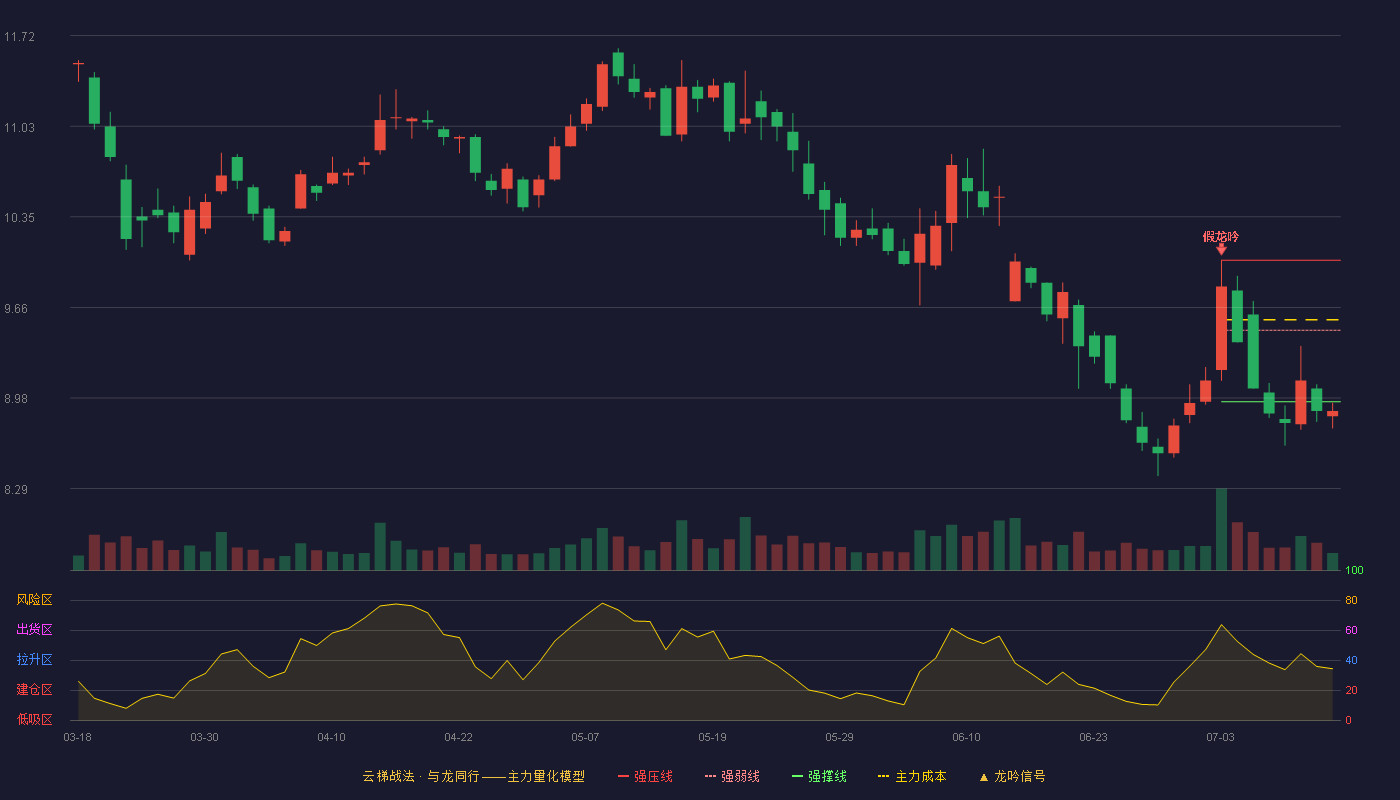Image resolution: width=1400 pixels, height=800 pixels.
Task: Click the green 100 indicator scale value
Action: point(1354,570)
